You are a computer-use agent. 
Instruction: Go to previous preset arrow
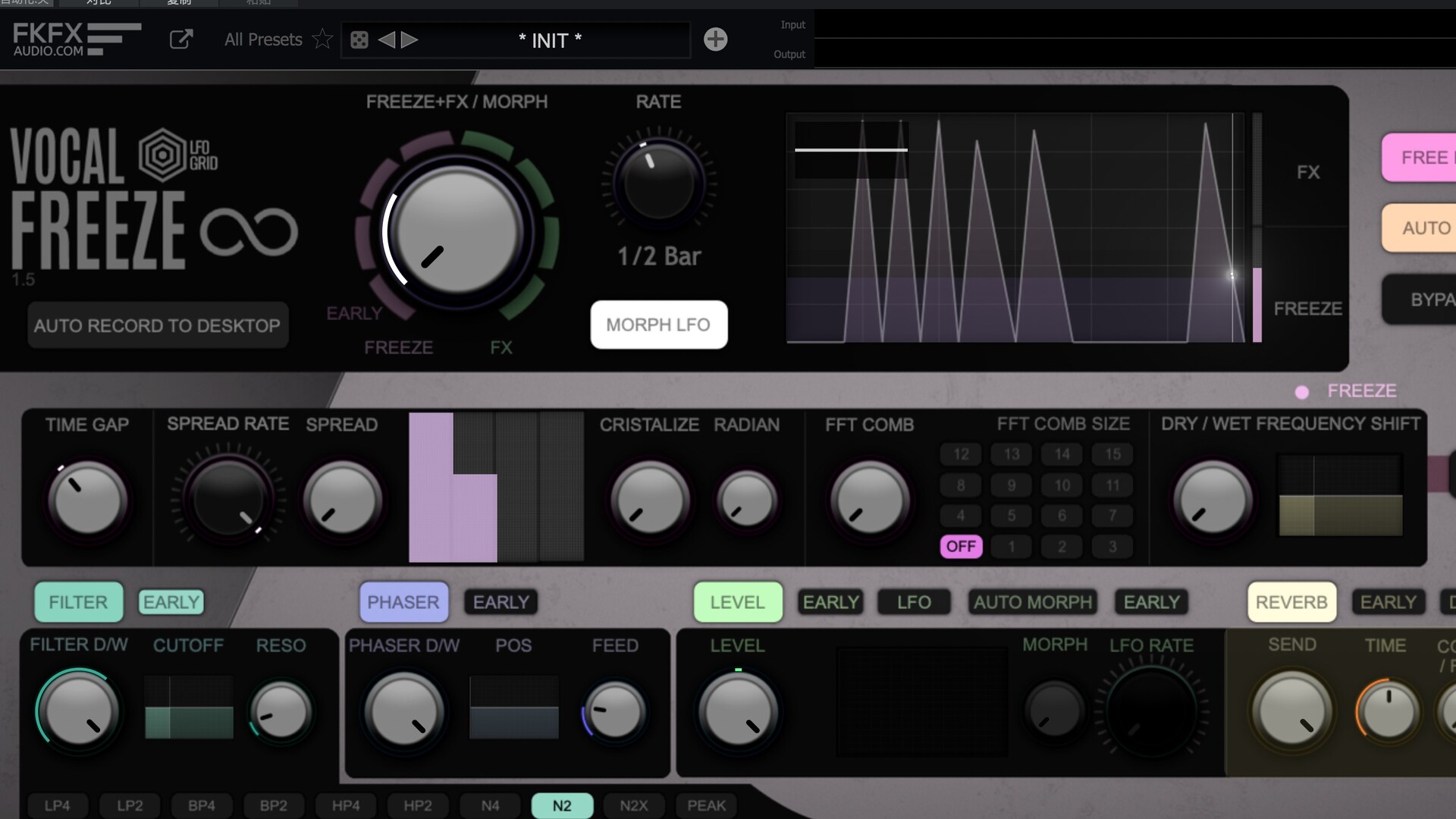coord(386,39)
